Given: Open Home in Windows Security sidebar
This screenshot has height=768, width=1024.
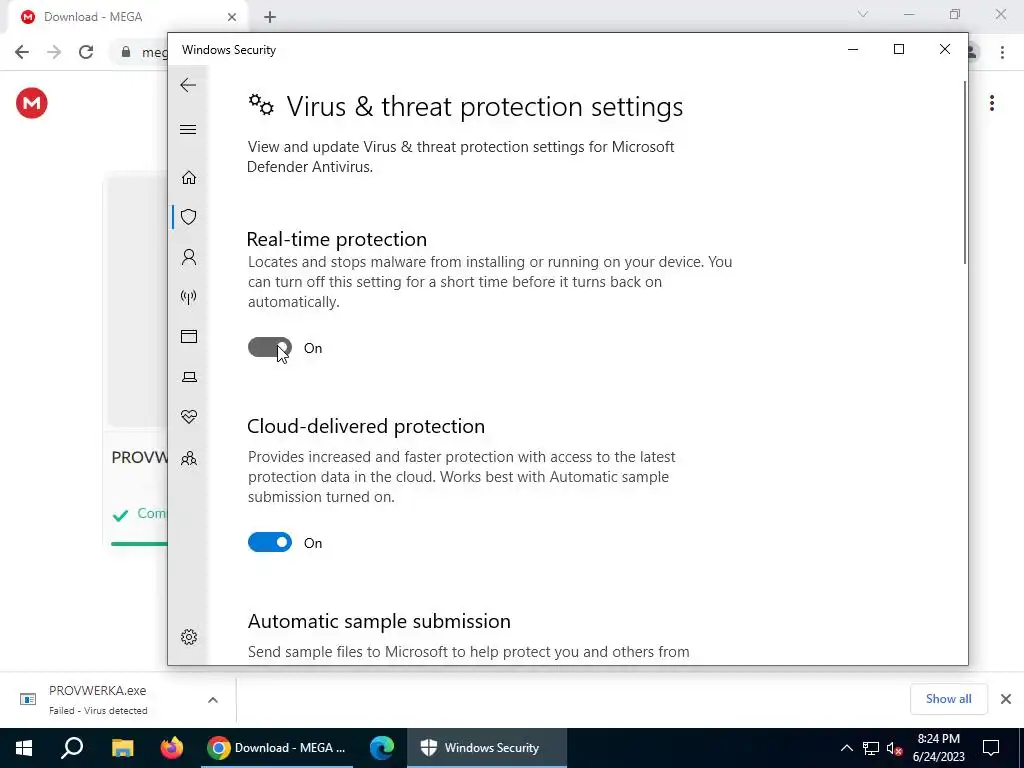Looking at the screenshot, I should (x=189, y=178).
